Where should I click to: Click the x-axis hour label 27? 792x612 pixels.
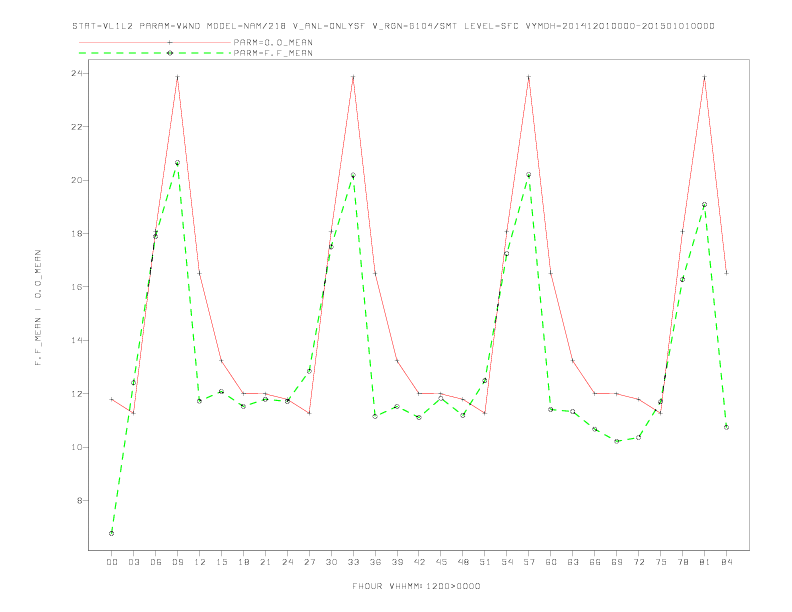tap(309, 562)
